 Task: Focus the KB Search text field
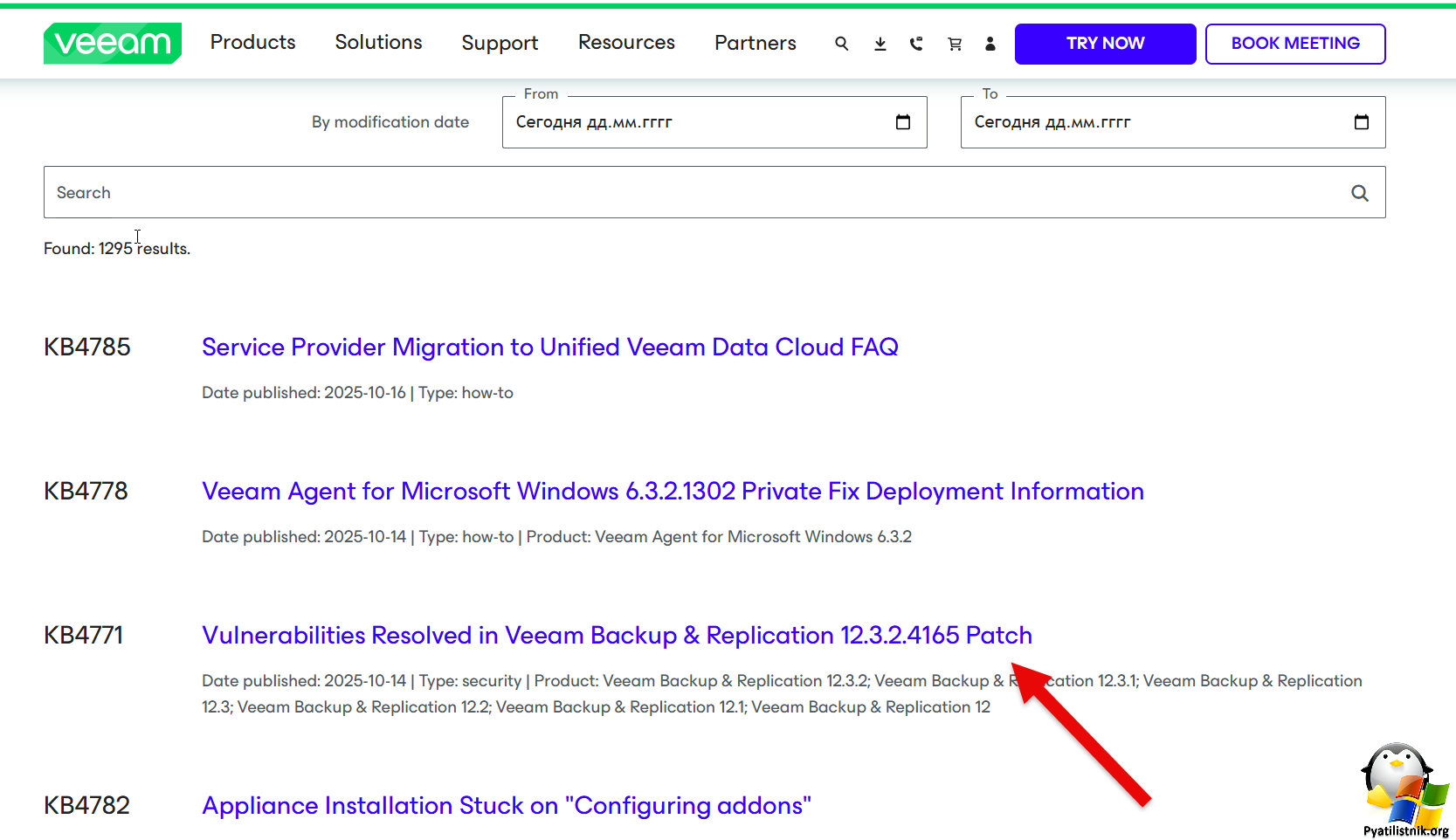[681, 193]
